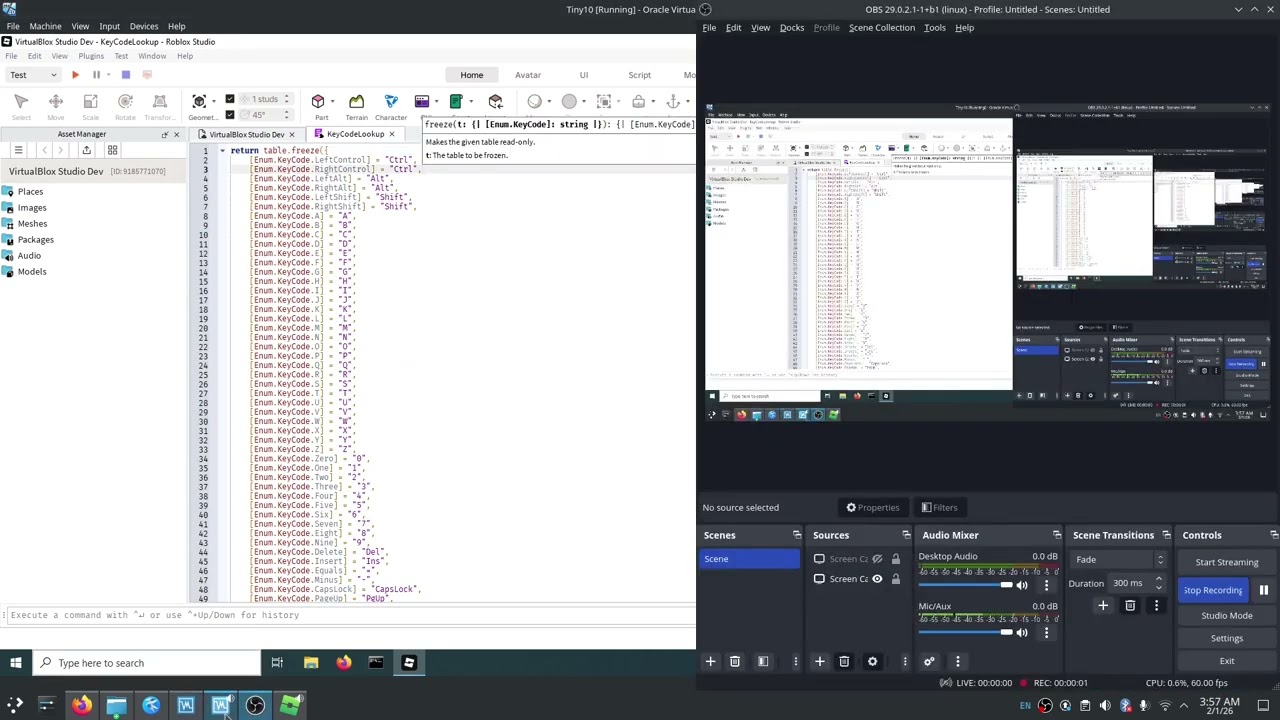Open scene filters icon in Scenes dock
Screen dimensions: 1280x720
(x=763, y=661)
